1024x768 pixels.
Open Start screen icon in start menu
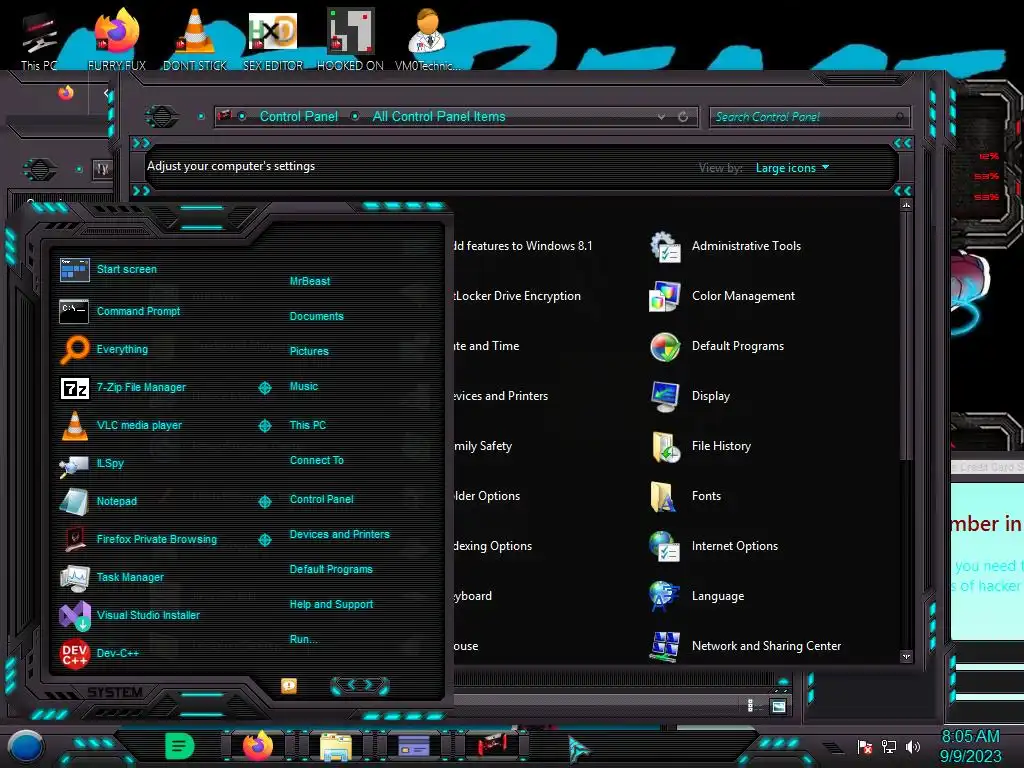[74, 269]
